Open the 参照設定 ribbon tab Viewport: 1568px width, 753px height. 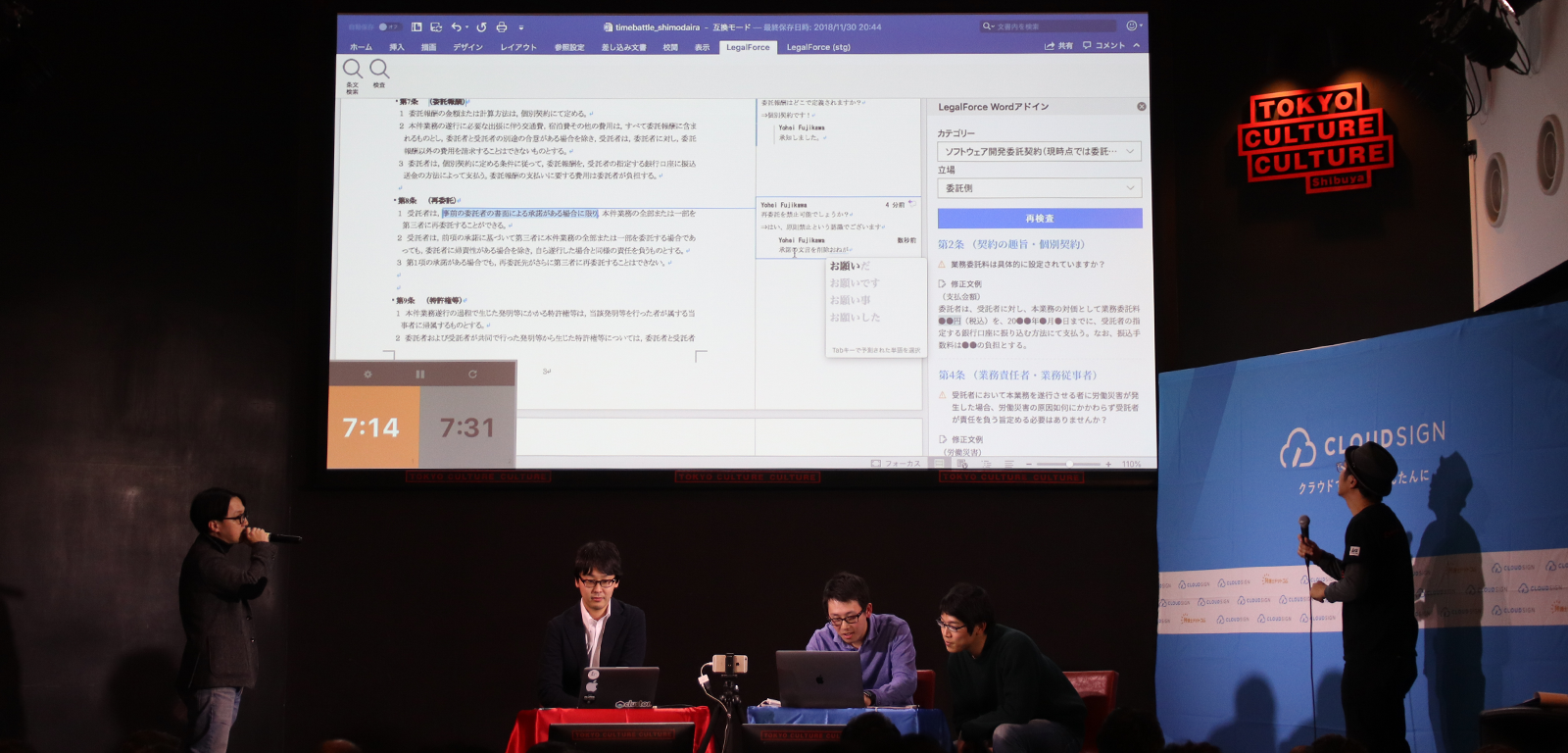[569, 47]
